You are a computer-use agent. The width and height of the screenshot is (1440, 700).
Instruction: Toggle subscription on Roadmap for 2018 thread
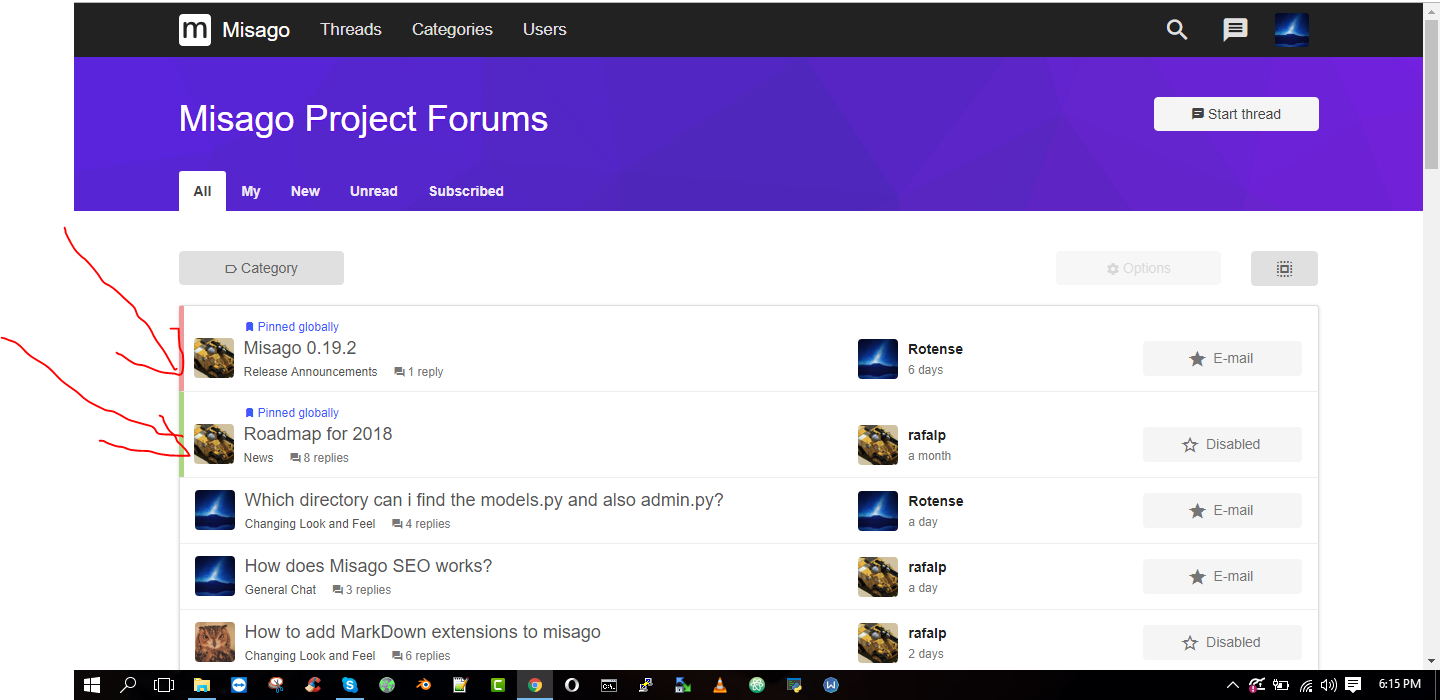pos(1222,444)
